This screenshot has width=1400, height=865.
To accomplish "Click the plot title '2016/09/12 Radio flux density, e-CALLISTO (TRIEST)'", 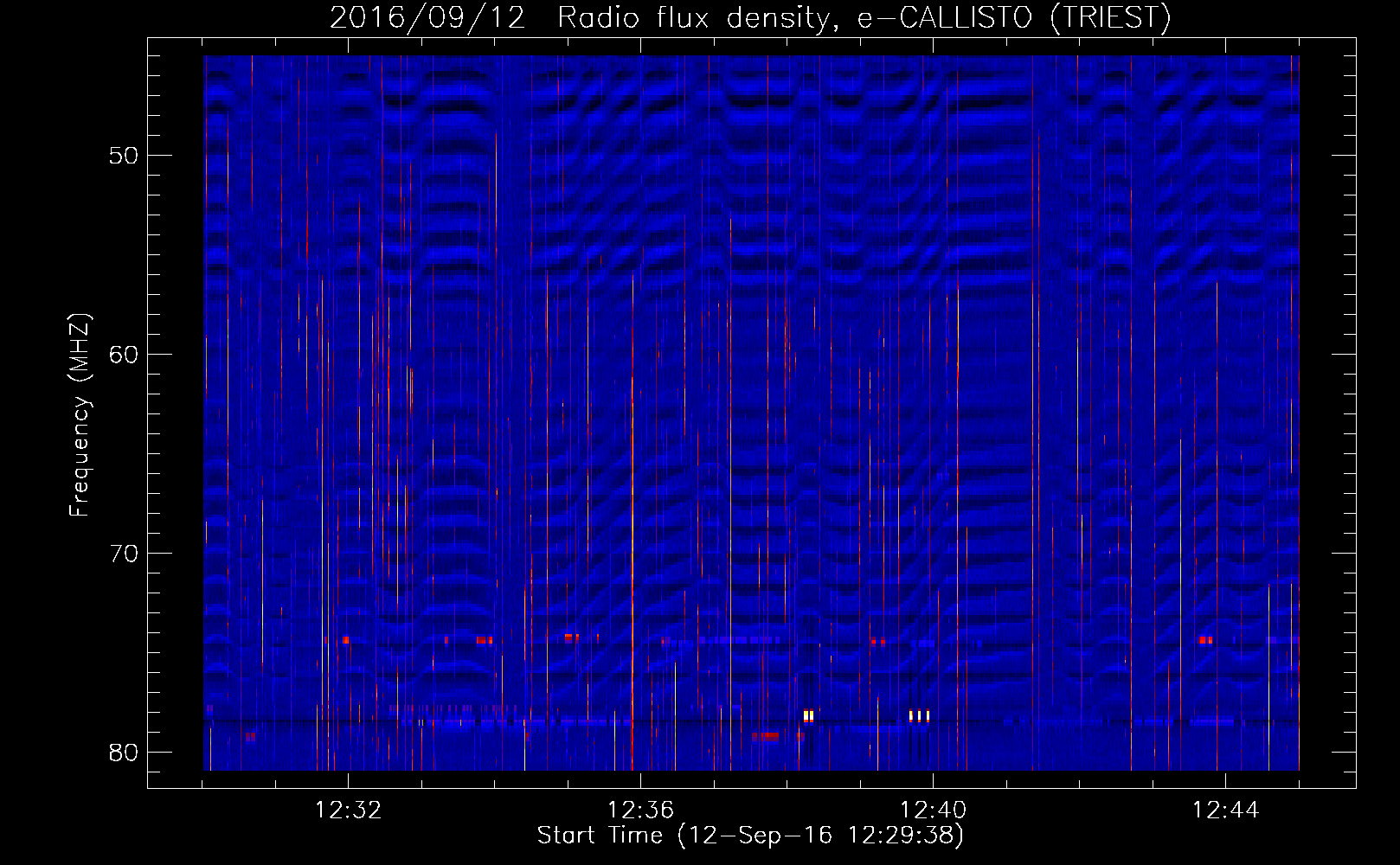I will click(750, 17).
